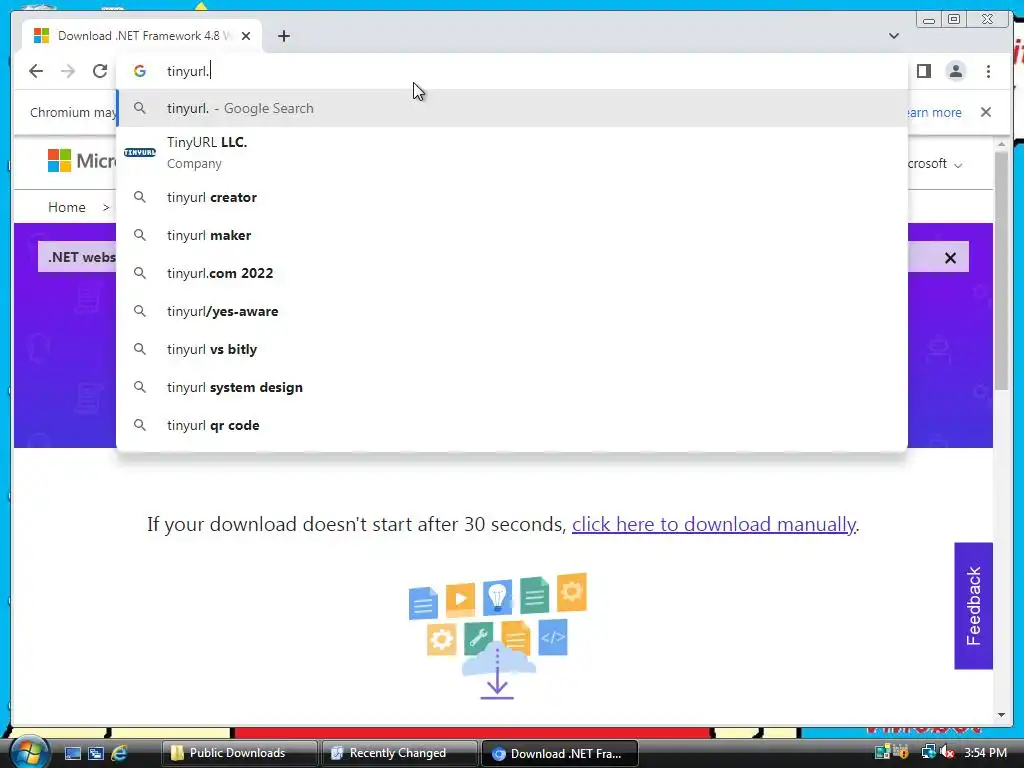Choose the 'tinyurl maker' suggestion

pos(512,235)
